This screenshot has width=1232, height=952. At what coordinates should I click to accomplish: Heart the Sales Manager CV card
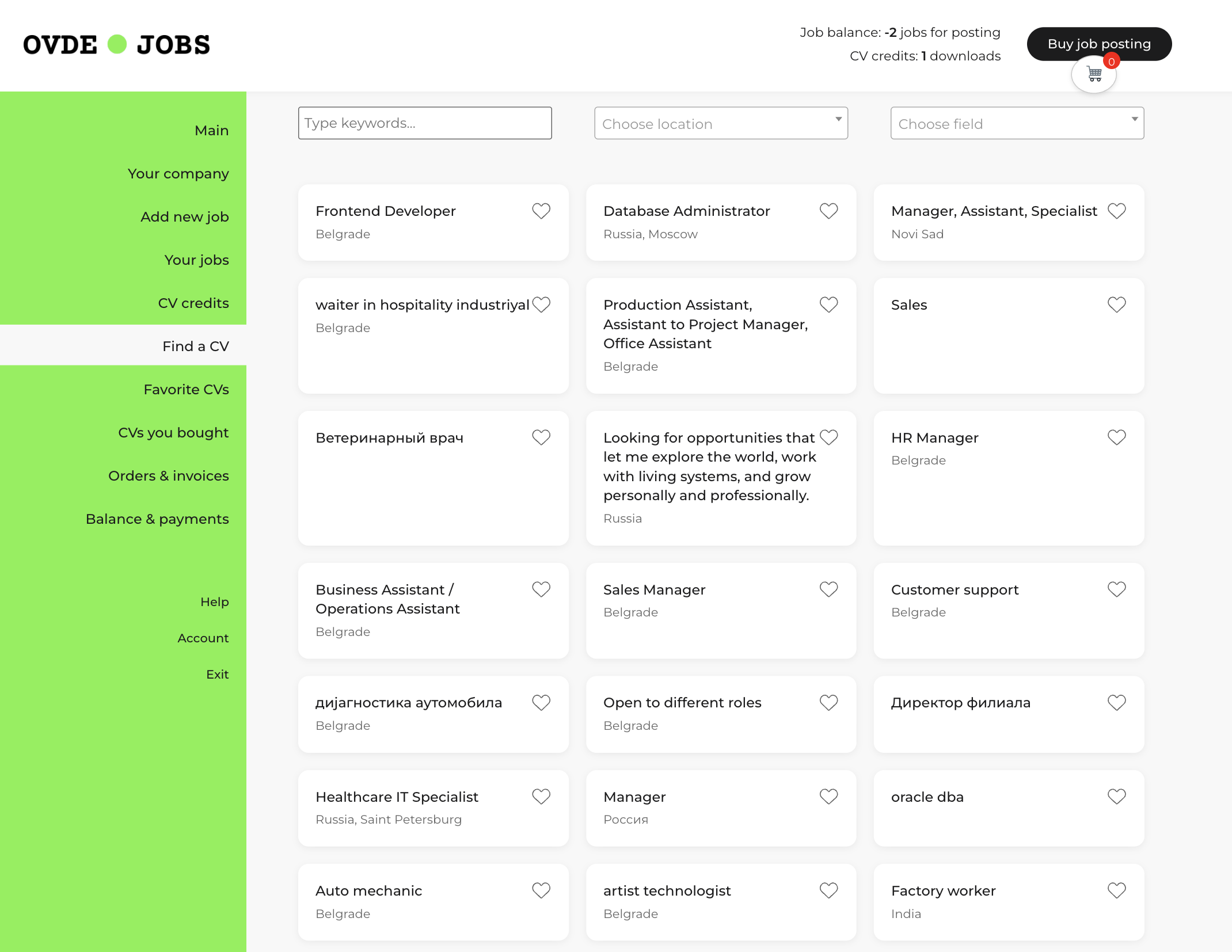[x=828, y=590]
